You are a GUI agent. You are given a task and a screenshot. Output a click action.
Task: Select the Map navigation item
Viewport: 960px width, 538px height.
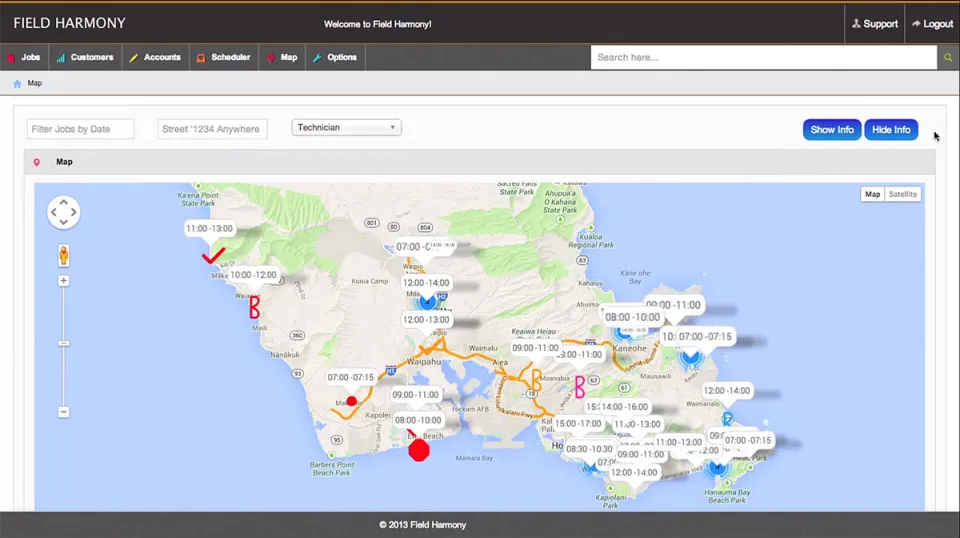coord(282,58)
